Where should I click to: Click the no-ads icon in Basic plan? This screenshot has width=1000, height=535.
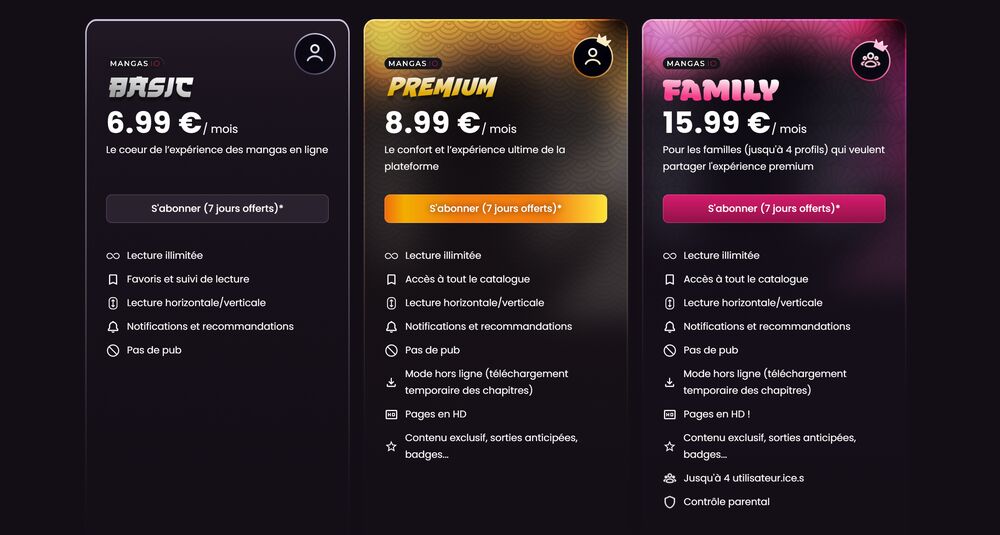(x=113, y=350)
